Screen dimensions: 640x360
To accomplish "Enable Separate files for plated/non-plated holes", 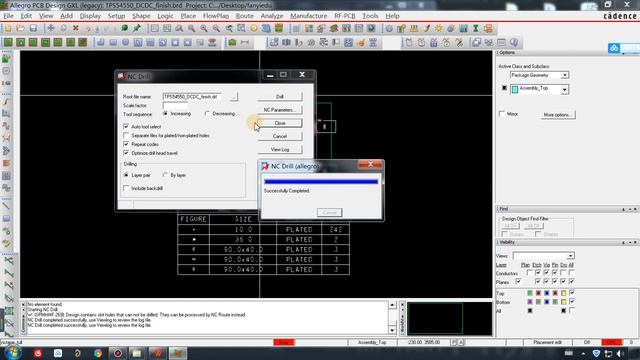I will pos(126,136).
